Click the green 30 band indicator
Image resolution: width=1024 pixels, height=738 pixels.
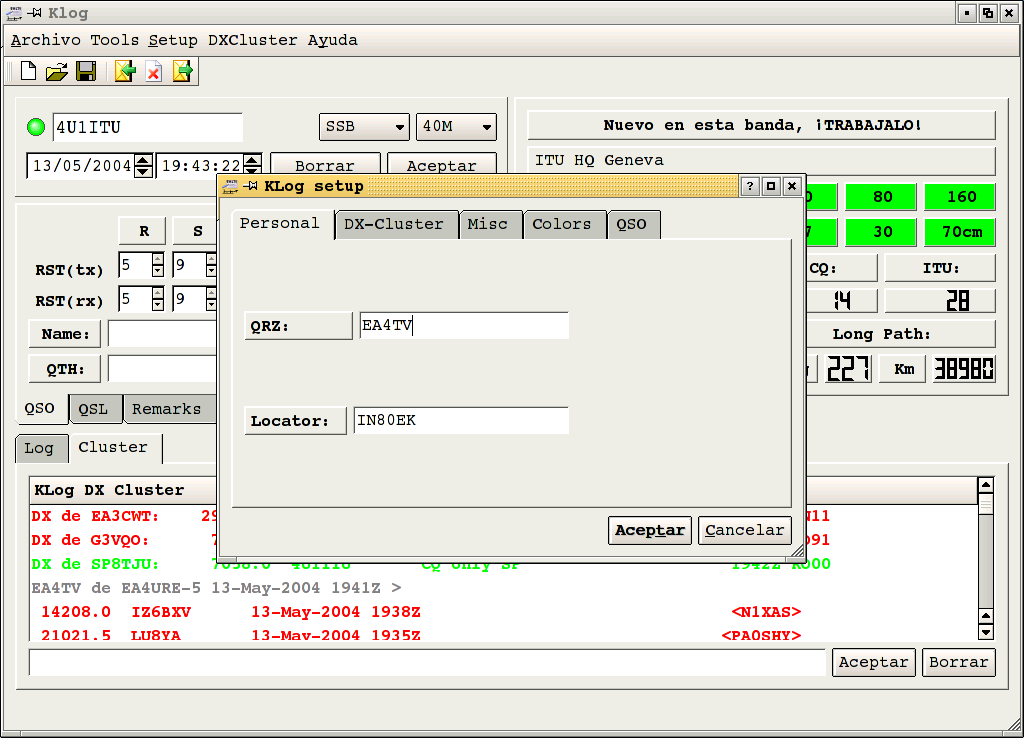(x=882, y=232)
